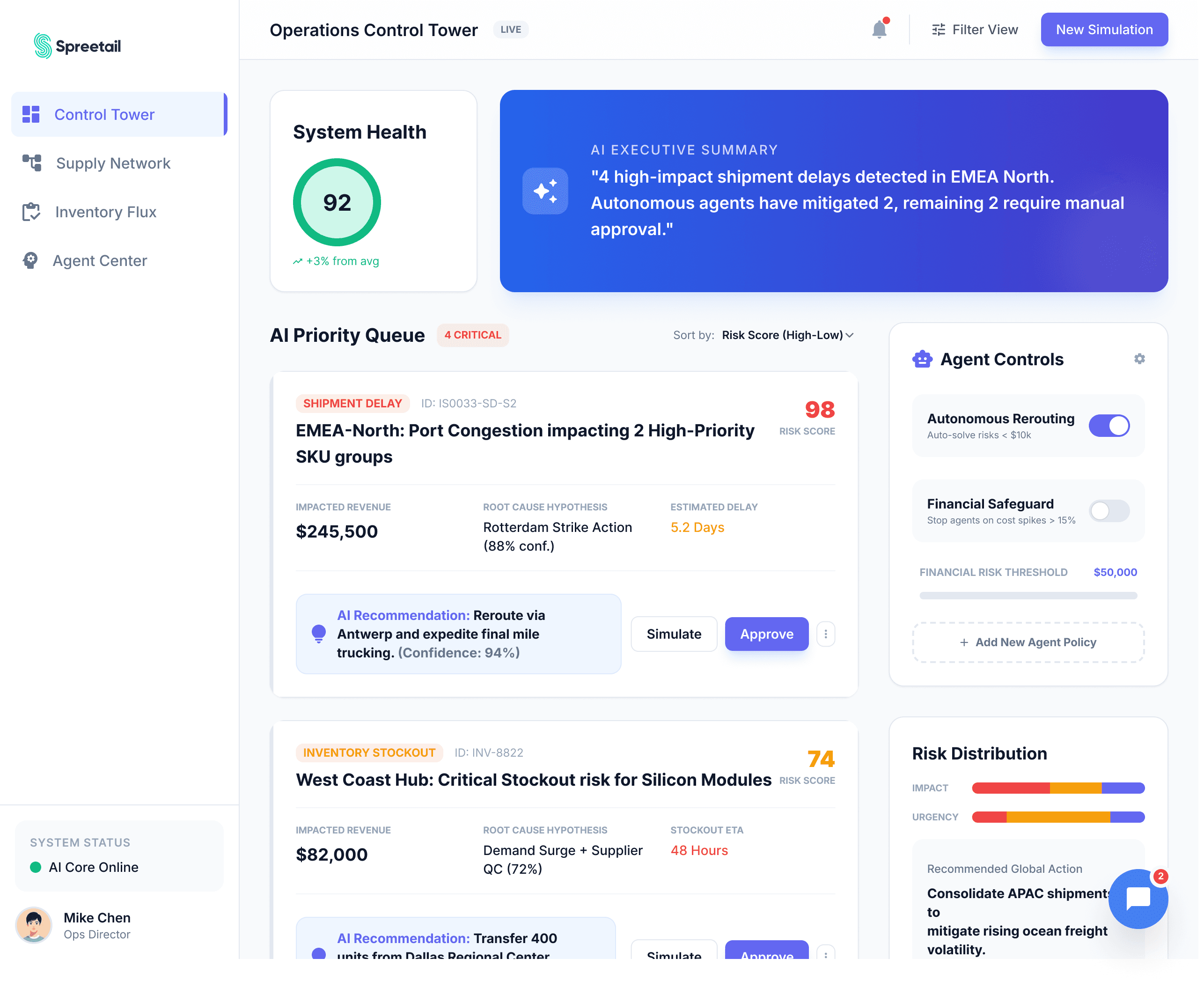Click the New Simulation button
The height and width of the screenshot is (988, 1204).
click(1104, 29)
